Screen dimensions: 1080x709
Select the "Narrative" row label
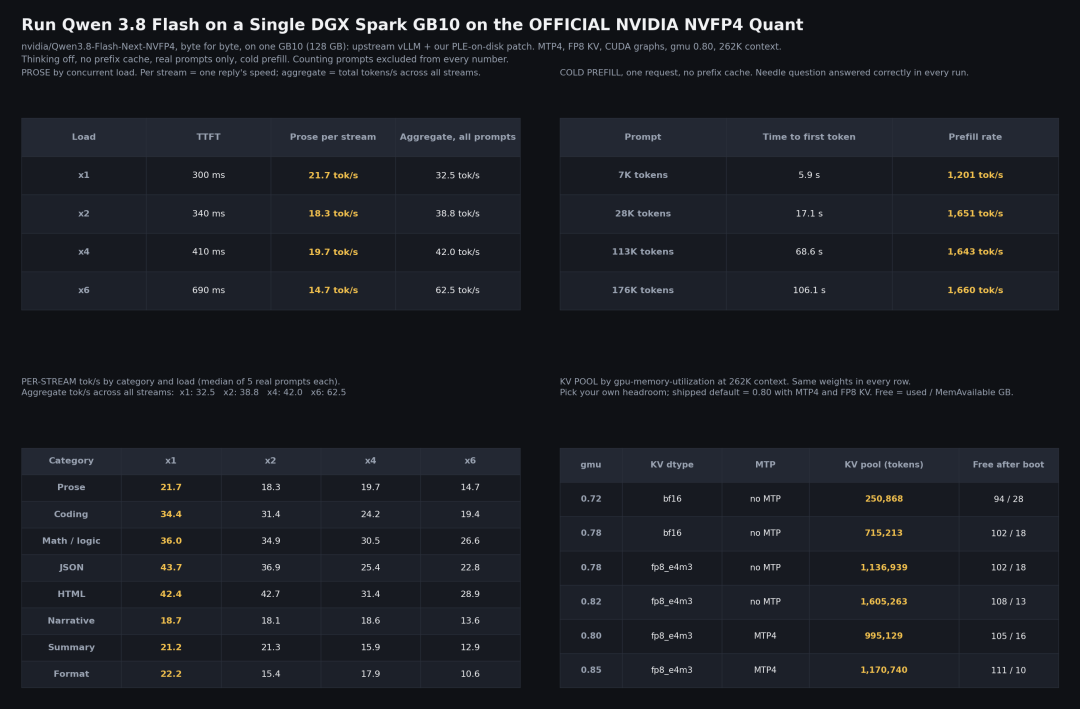coord(71,621)
